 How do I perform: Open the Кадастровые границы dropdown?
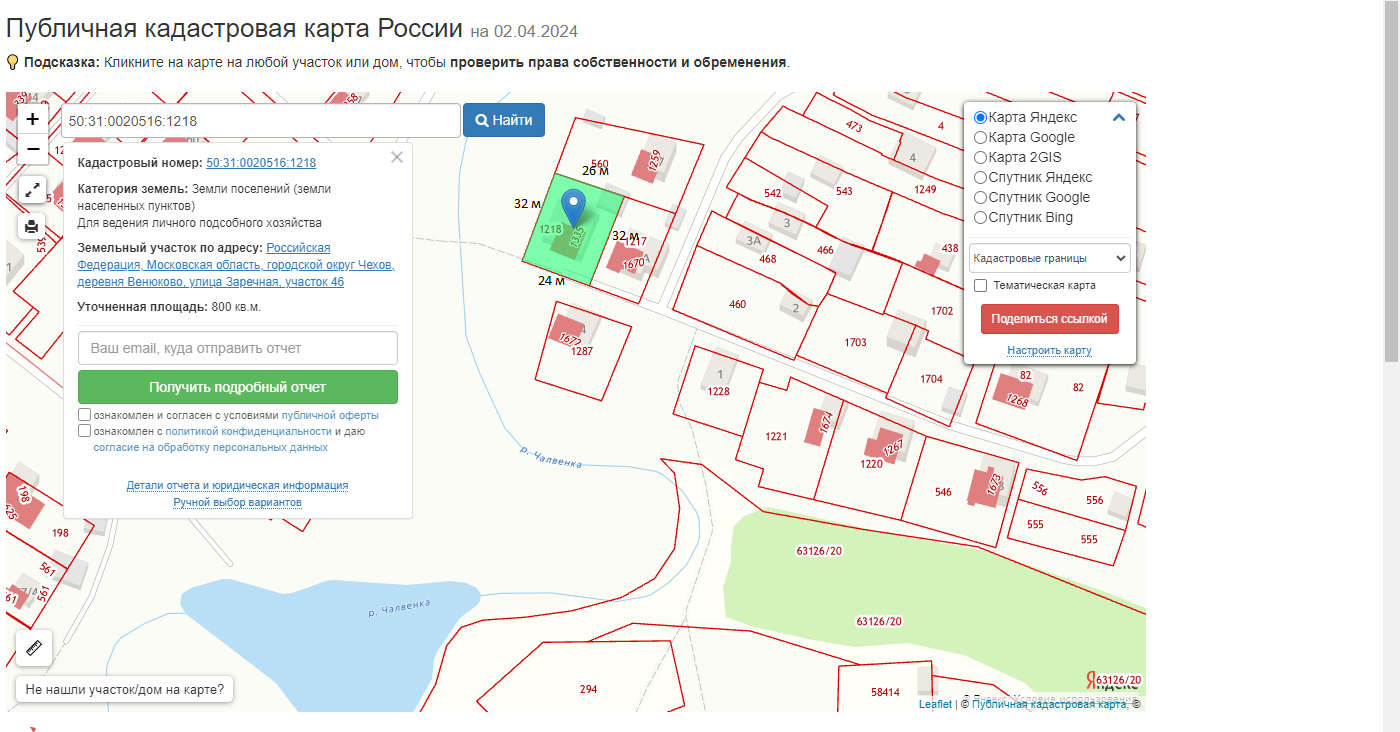pyautogui.click(x=1050, y=258)
